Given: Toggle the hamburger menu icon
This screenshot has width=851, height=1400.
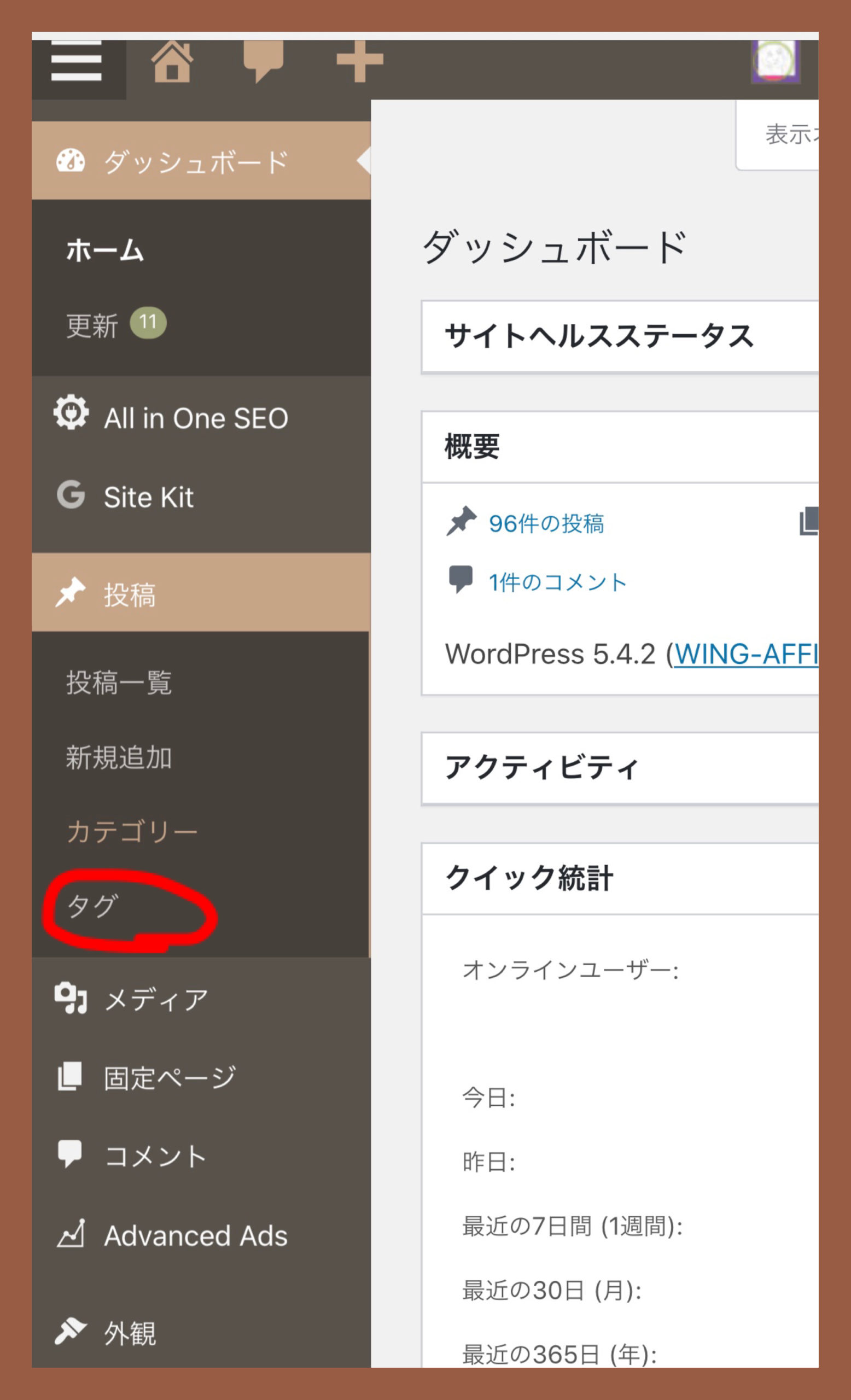Looking at the screenshot, I should coord(76,61).
